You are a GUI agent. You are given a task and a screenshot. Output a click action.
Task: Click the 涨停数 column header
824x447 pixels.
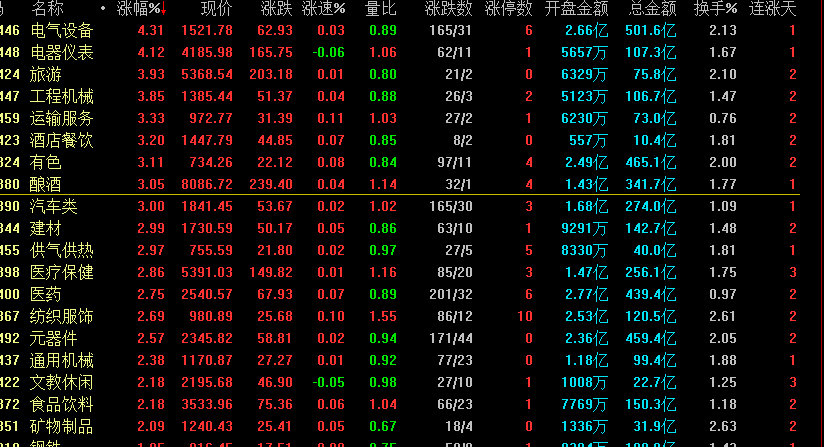coord(509,9)
